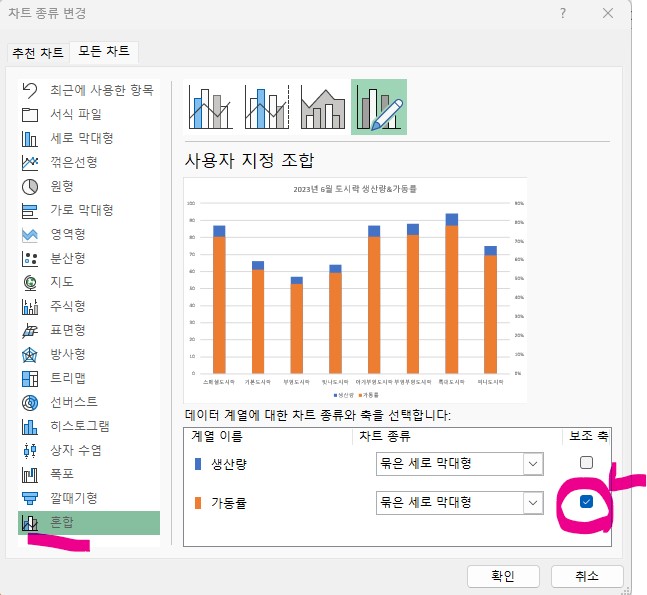This screenshot has height=595, width=647.
Task: Pick the scatter chart icon (분산형)
Action: click(30, 259)
